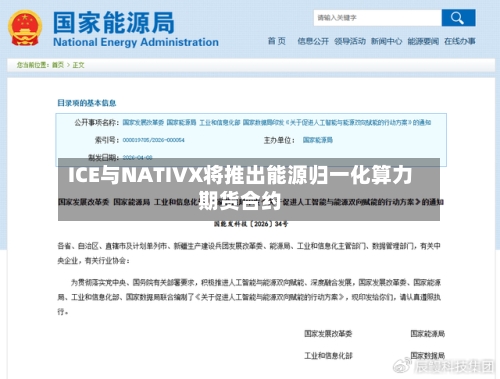Open the 首页 navigation menu item
This screenshot has height=379, width=500.
point(277,41)
